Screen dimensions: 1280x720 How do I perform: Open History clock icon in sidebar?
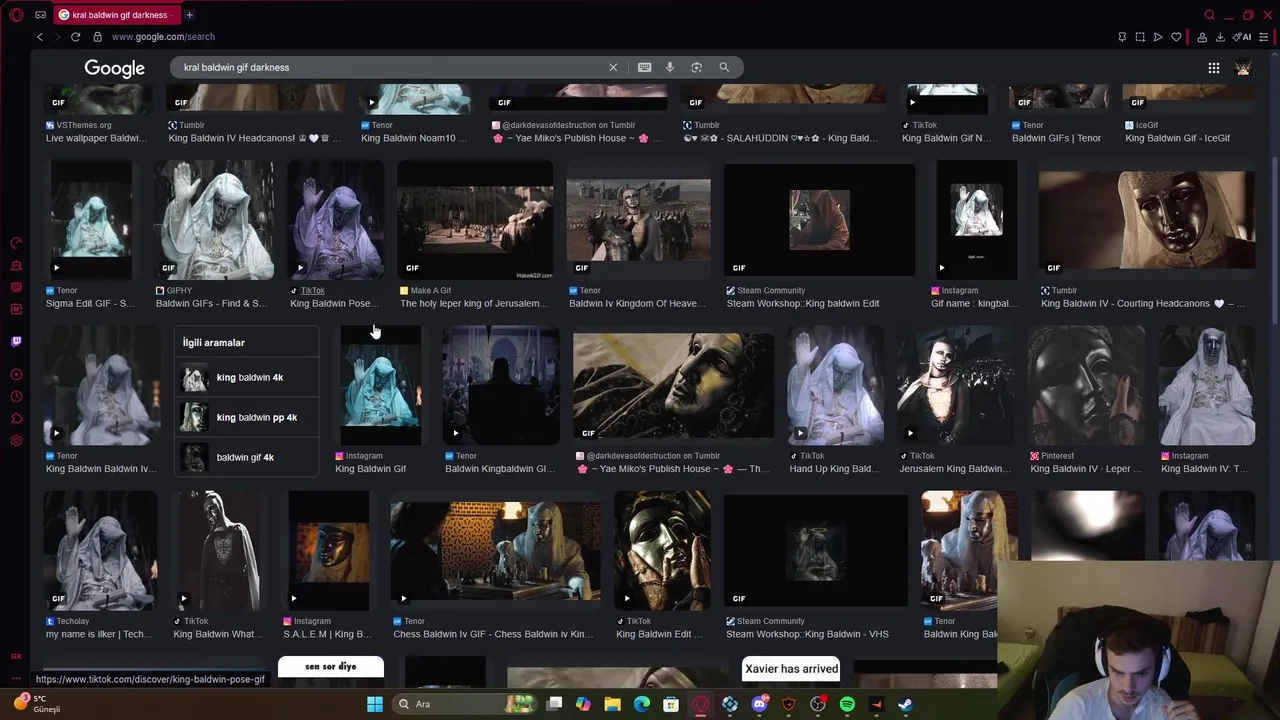(x=16, y=397)
